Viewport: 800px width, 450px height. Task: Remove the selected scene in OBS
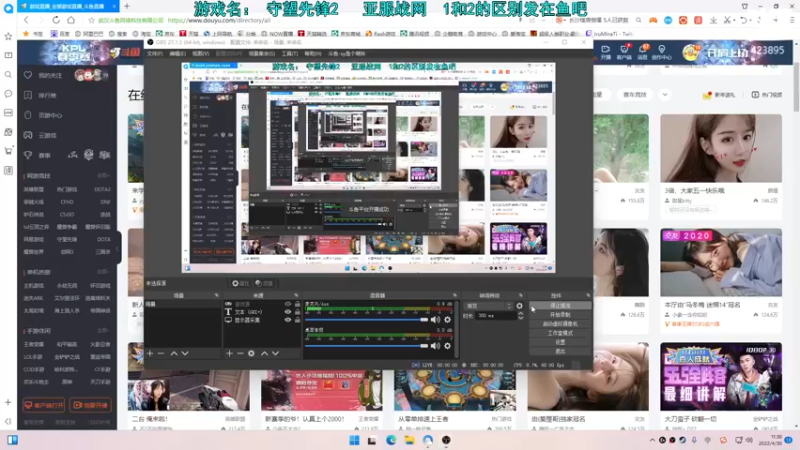[x=161, y=353]
